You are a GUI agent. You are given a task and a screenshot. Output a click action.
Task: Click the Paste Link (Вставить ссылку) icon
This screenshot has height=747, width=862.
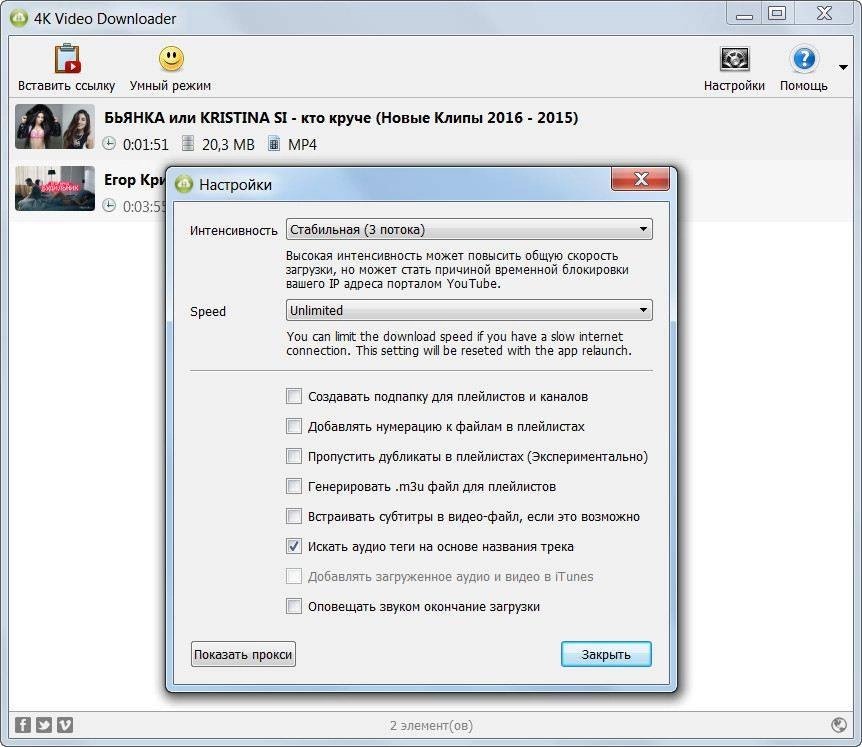(x=67, y=59)
